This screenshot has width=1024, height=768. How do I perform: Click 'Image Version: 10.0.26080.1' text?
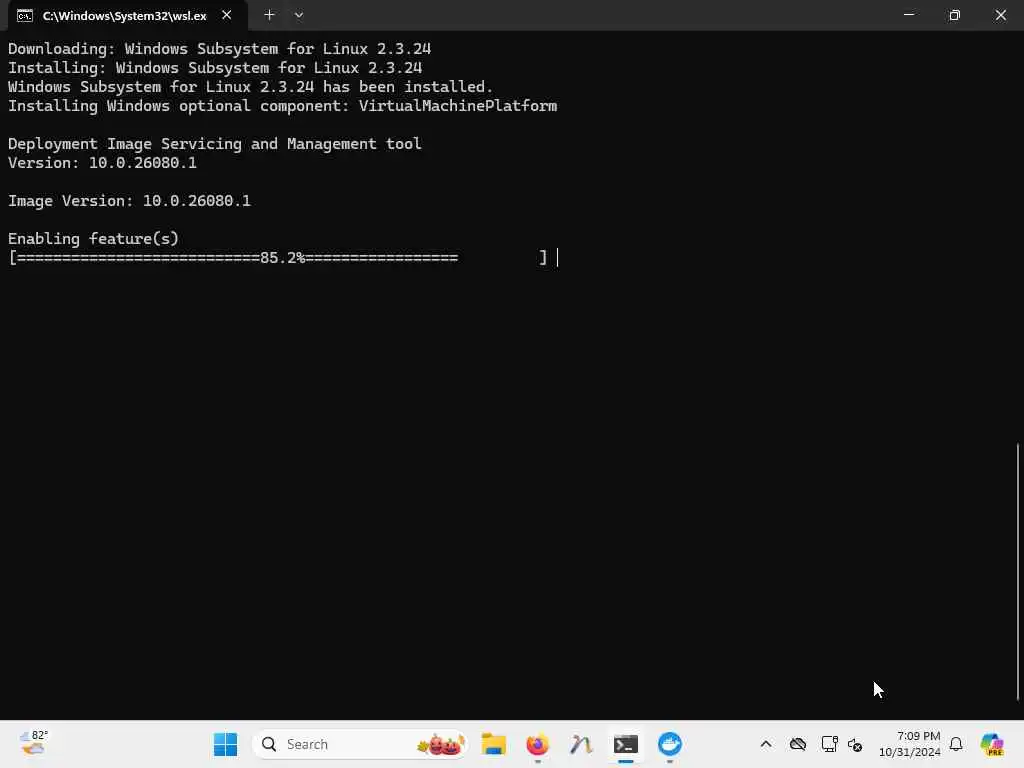click(x=129, y=200)
